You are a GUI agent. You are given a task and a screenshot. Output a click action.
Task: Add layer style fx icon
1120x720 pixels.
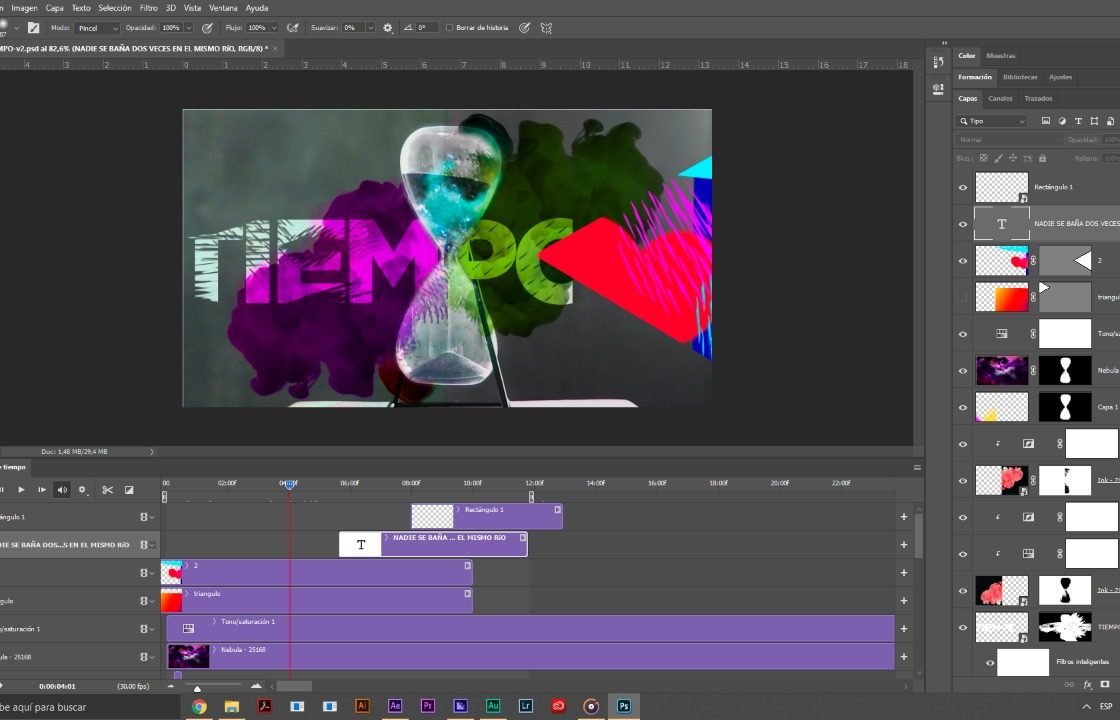[x=1088, y=684]
